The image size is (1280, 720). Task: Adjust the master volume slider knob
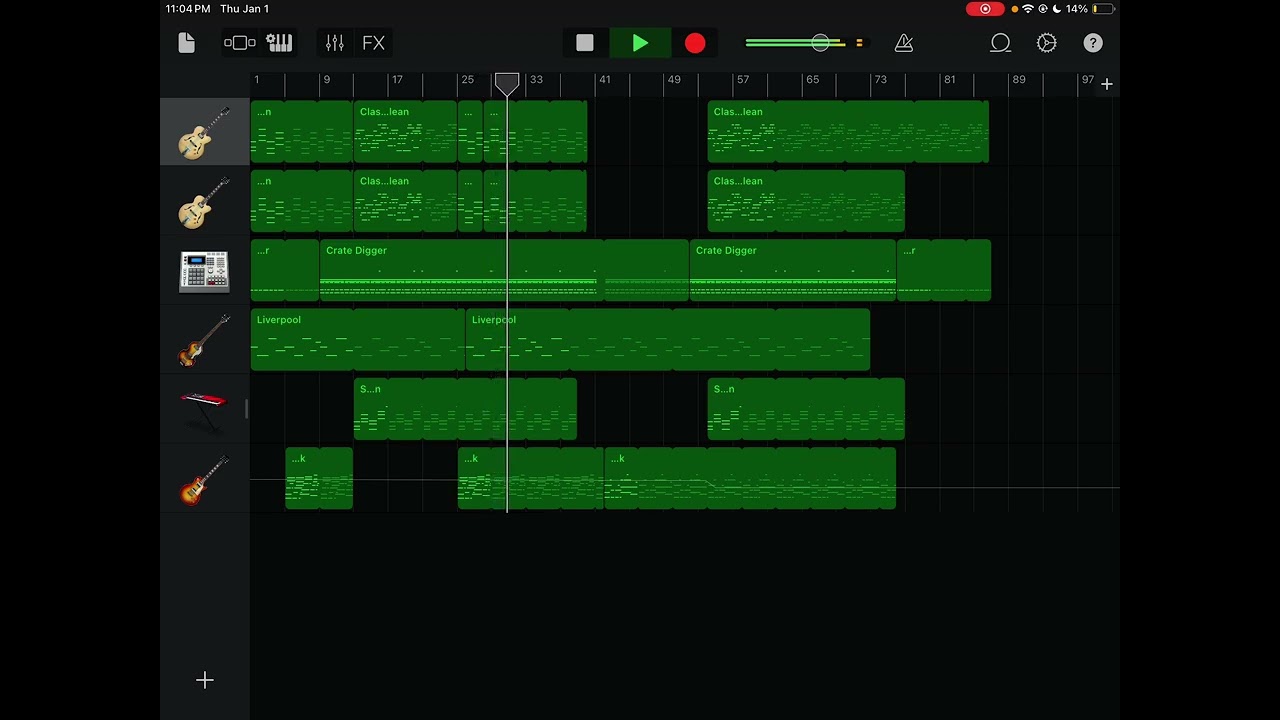click(x=820, y=43)
